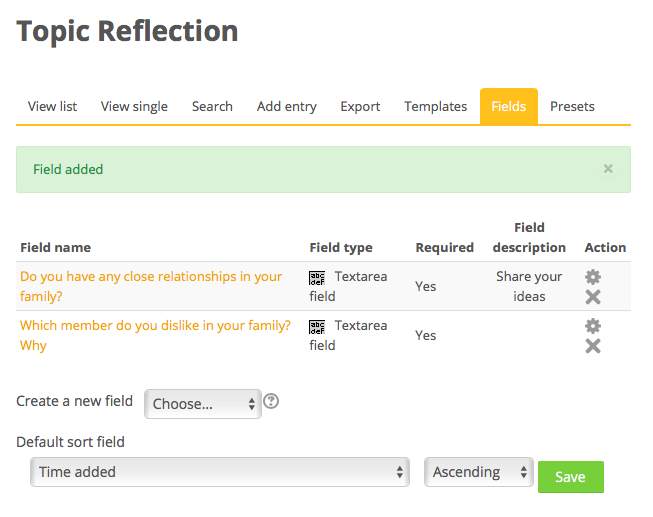
Task: Open the Ascending sort order dropdown
Action: [x=479, y=472]
